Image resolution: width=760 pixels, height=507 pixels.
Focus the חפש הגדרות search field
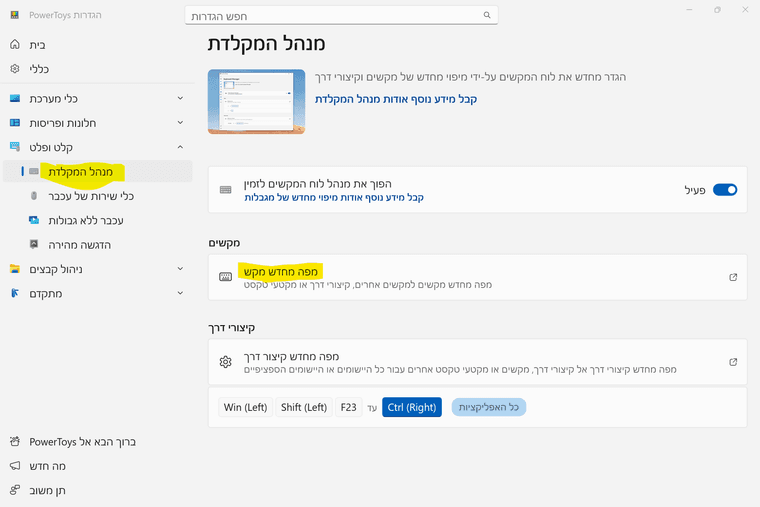[341, 16]
